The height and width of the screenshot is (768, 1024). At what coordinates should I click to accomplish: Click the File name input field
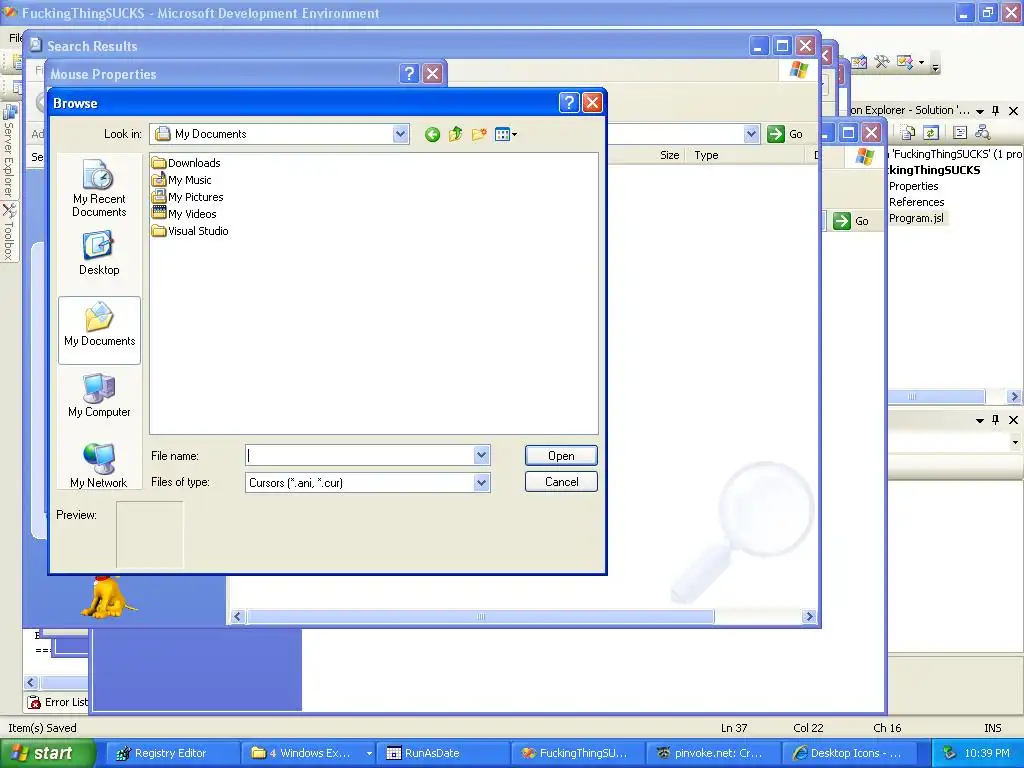pyautogui.click(x=360, y=455)
